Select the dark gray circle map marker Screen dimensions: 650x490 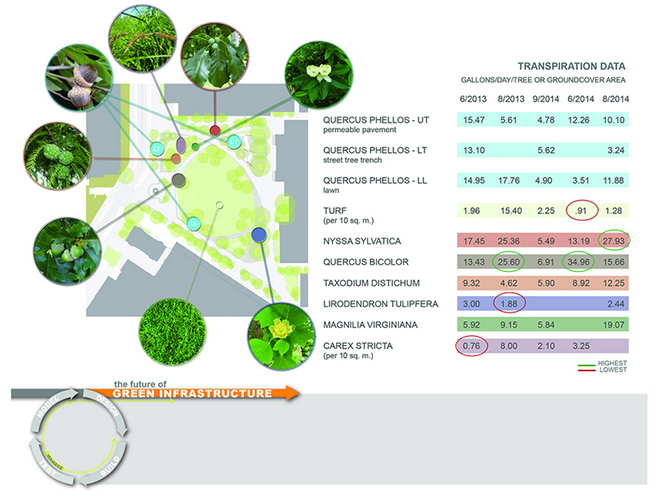[x=178, y=180]
